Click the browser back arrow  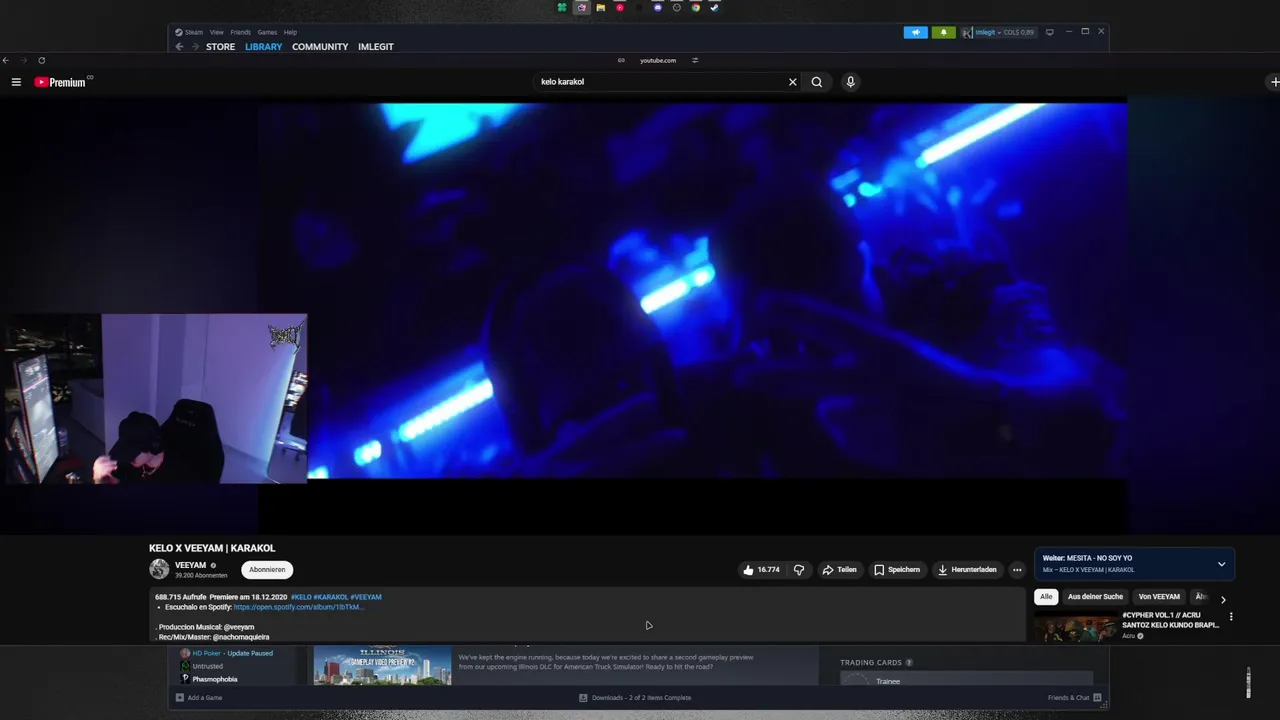click(x=6, y=60)
